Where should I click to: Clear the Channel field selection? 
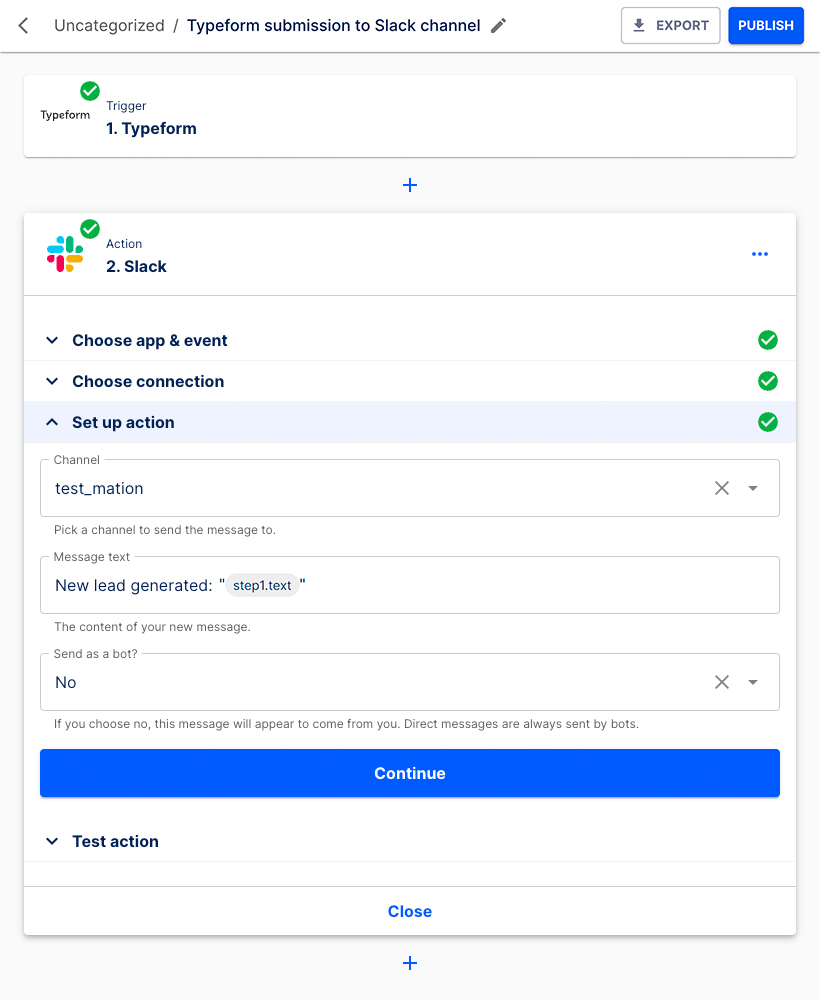(722, 488)
